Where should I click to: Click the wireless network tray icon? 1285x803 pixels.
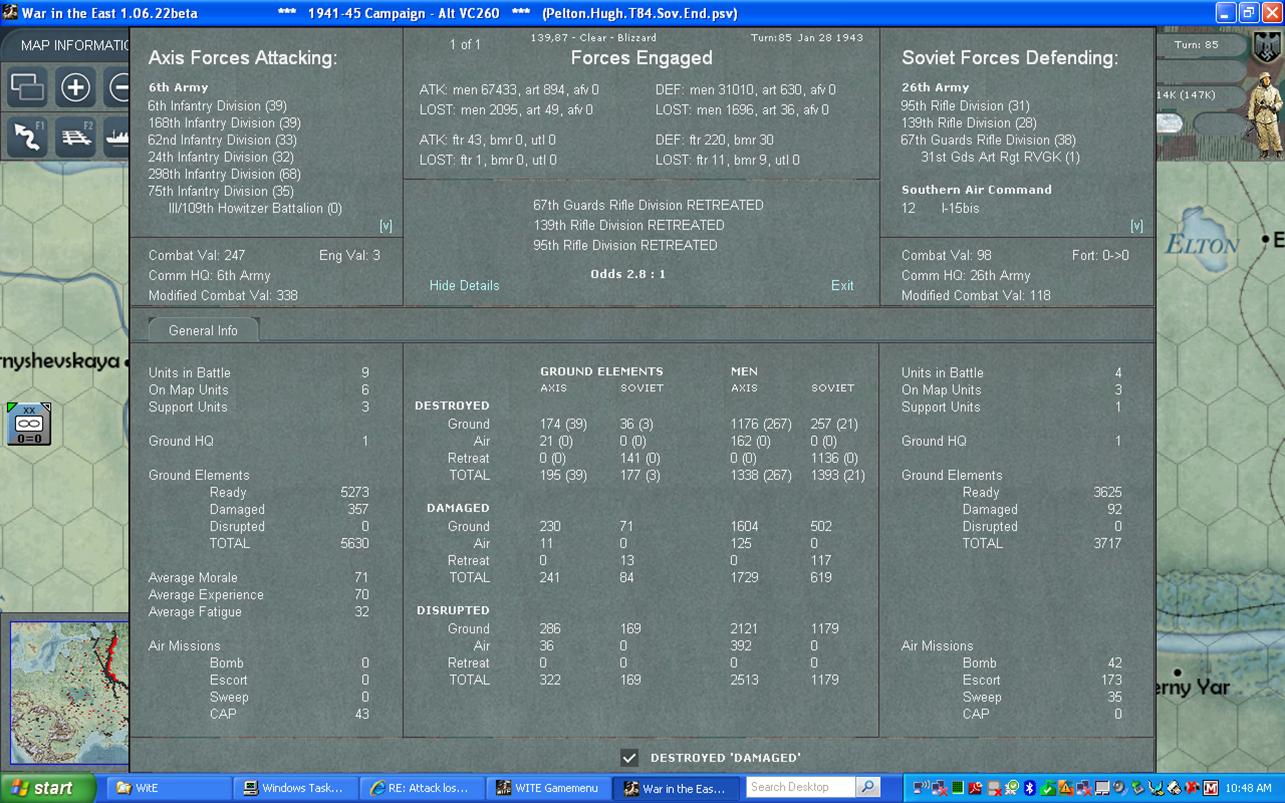pyautogui.click(x=921, y=788)
